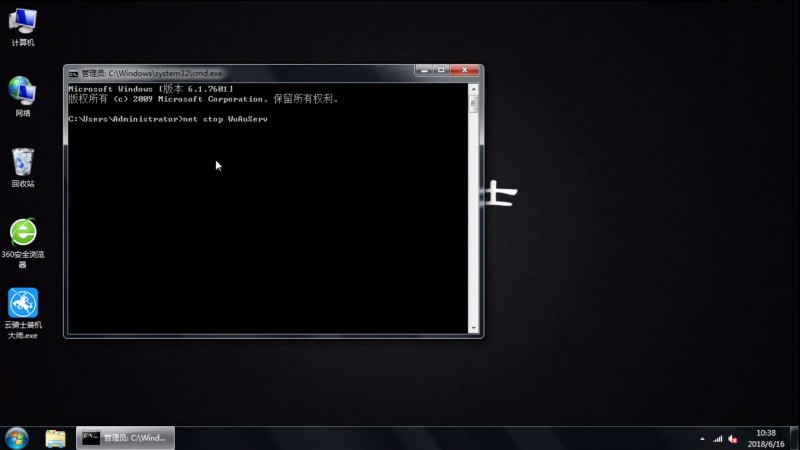Viewport: 800px width, 450px height.
Task: Click the 'Microsoft Windows [版本 6.1.7601]' line
Action: (151, 89)
